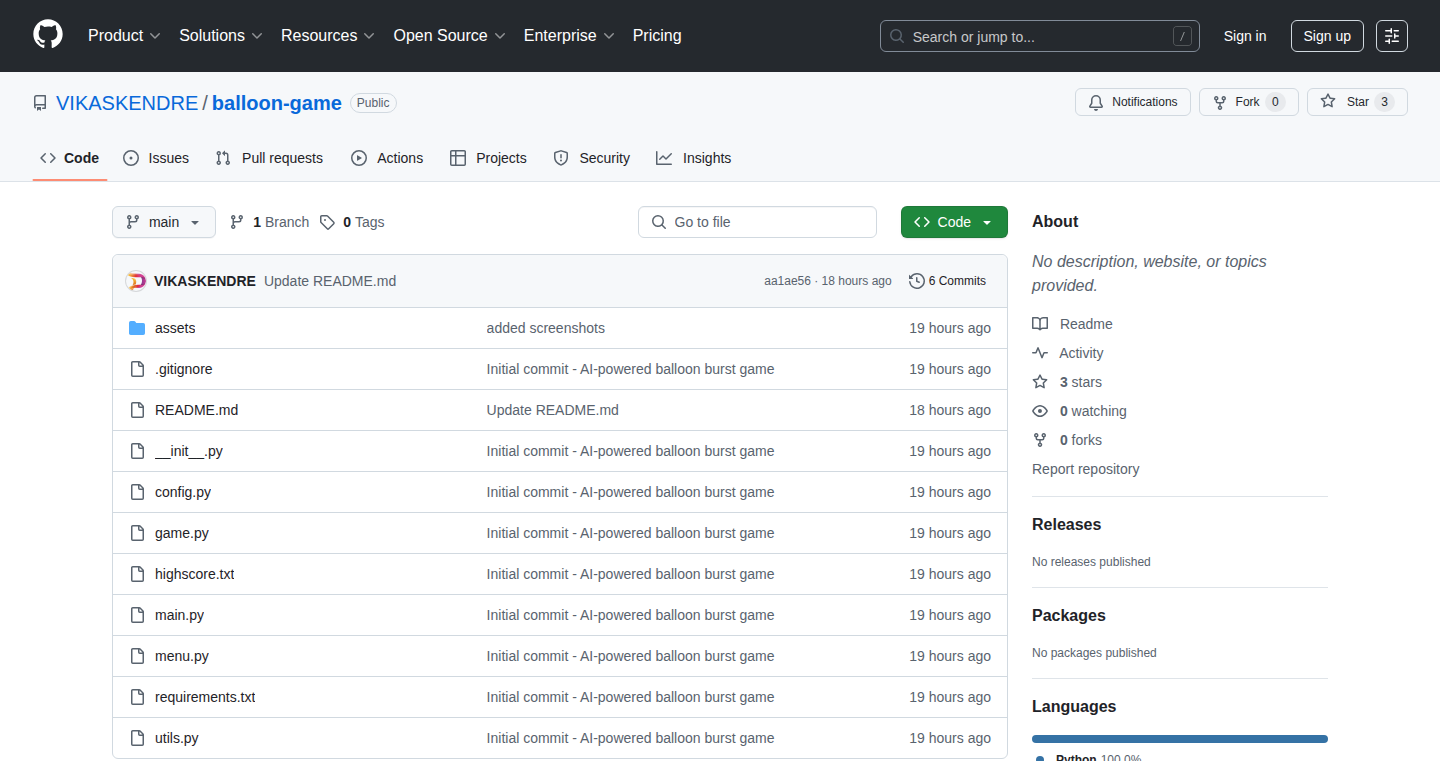
Task: Open the balloon-game repository link
Action: click(277, 103)
